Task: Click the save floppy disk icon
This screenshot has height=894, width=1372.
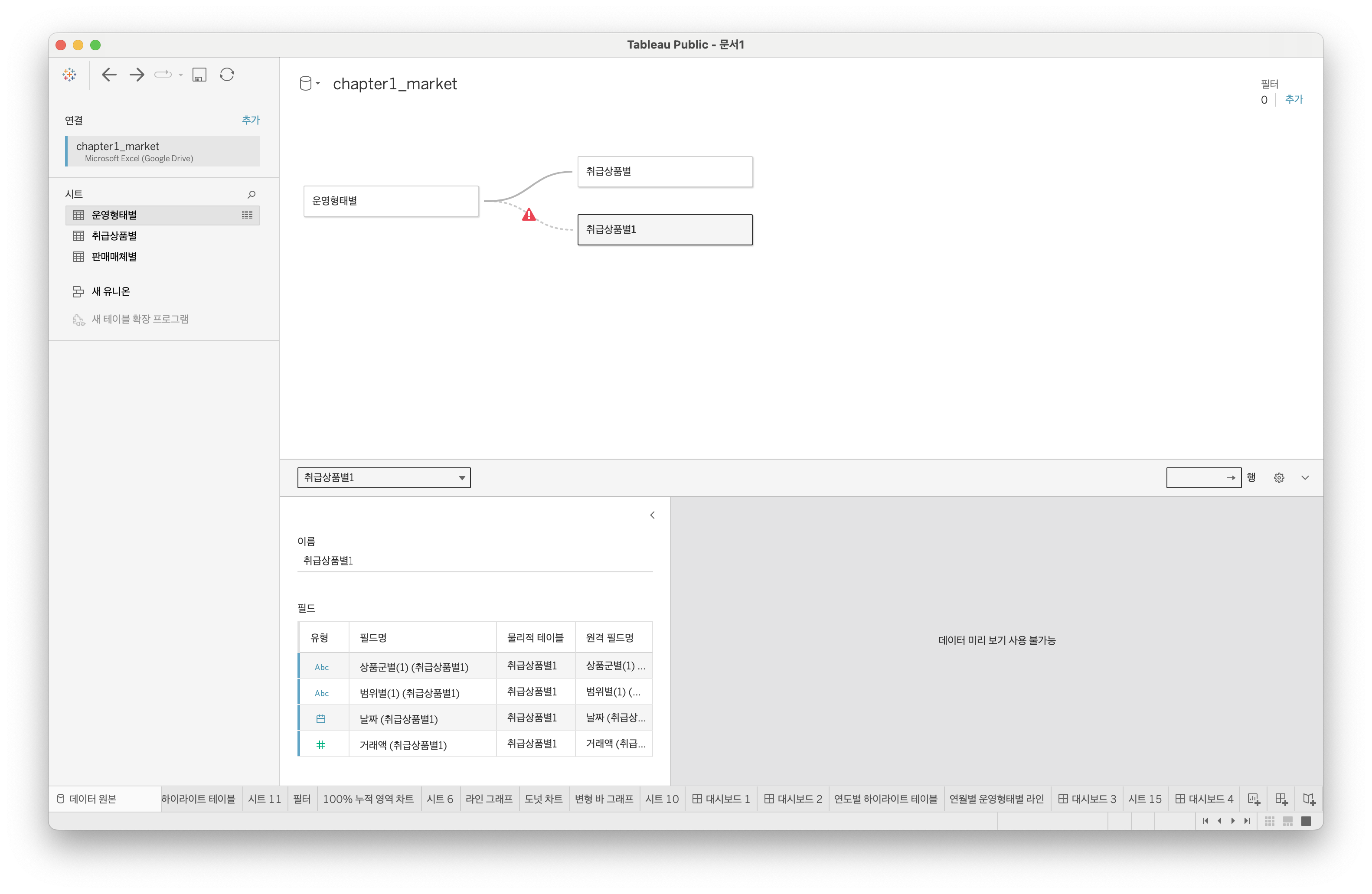Action: 199,75
